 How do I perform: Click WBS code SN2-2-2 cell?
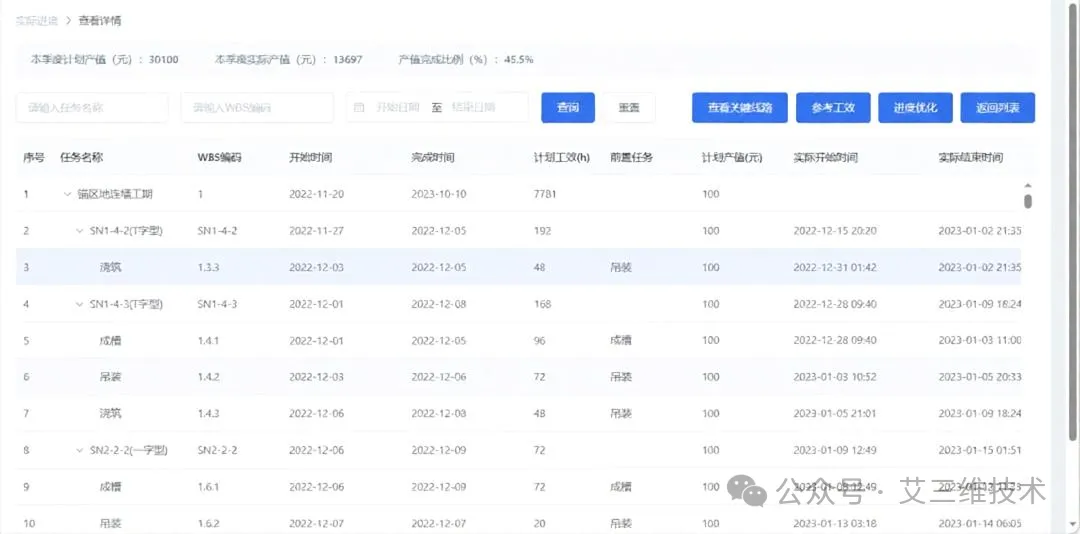point(218,450)
